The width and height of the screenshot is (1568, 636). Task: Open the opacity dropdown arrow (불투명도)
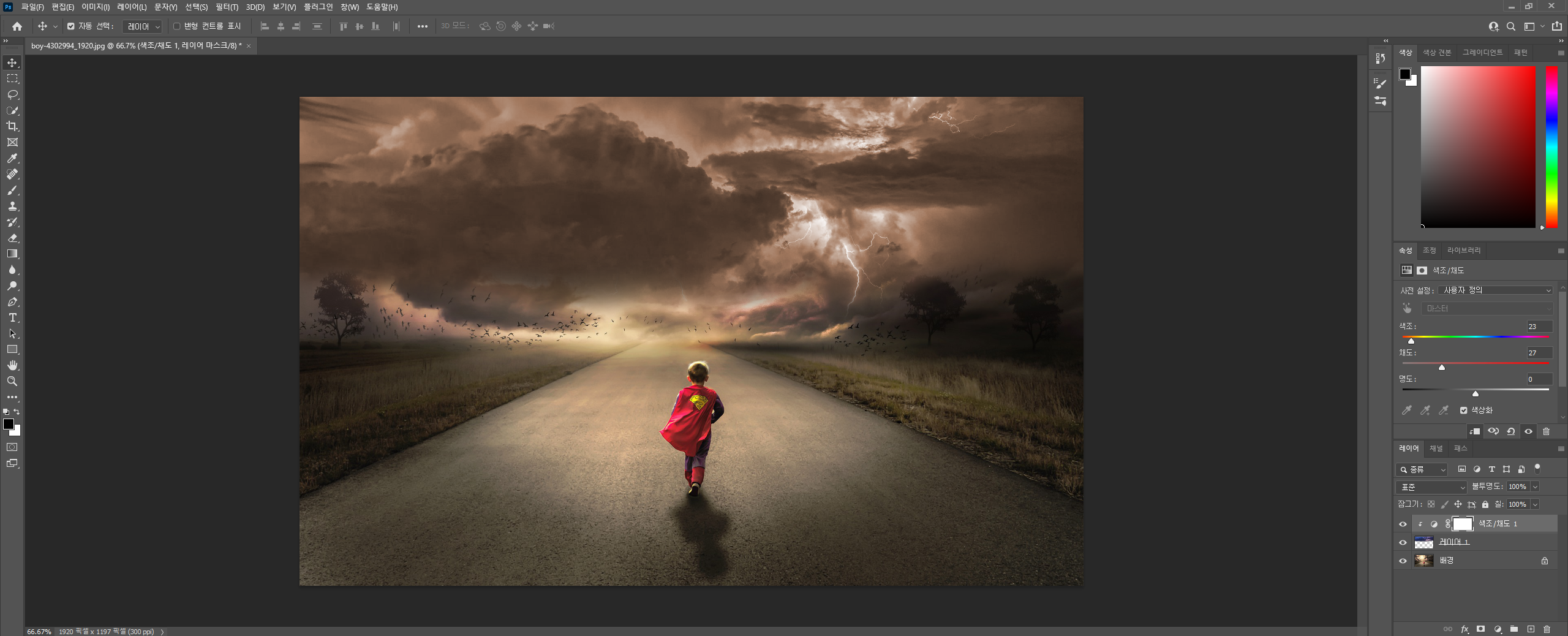1535,486
